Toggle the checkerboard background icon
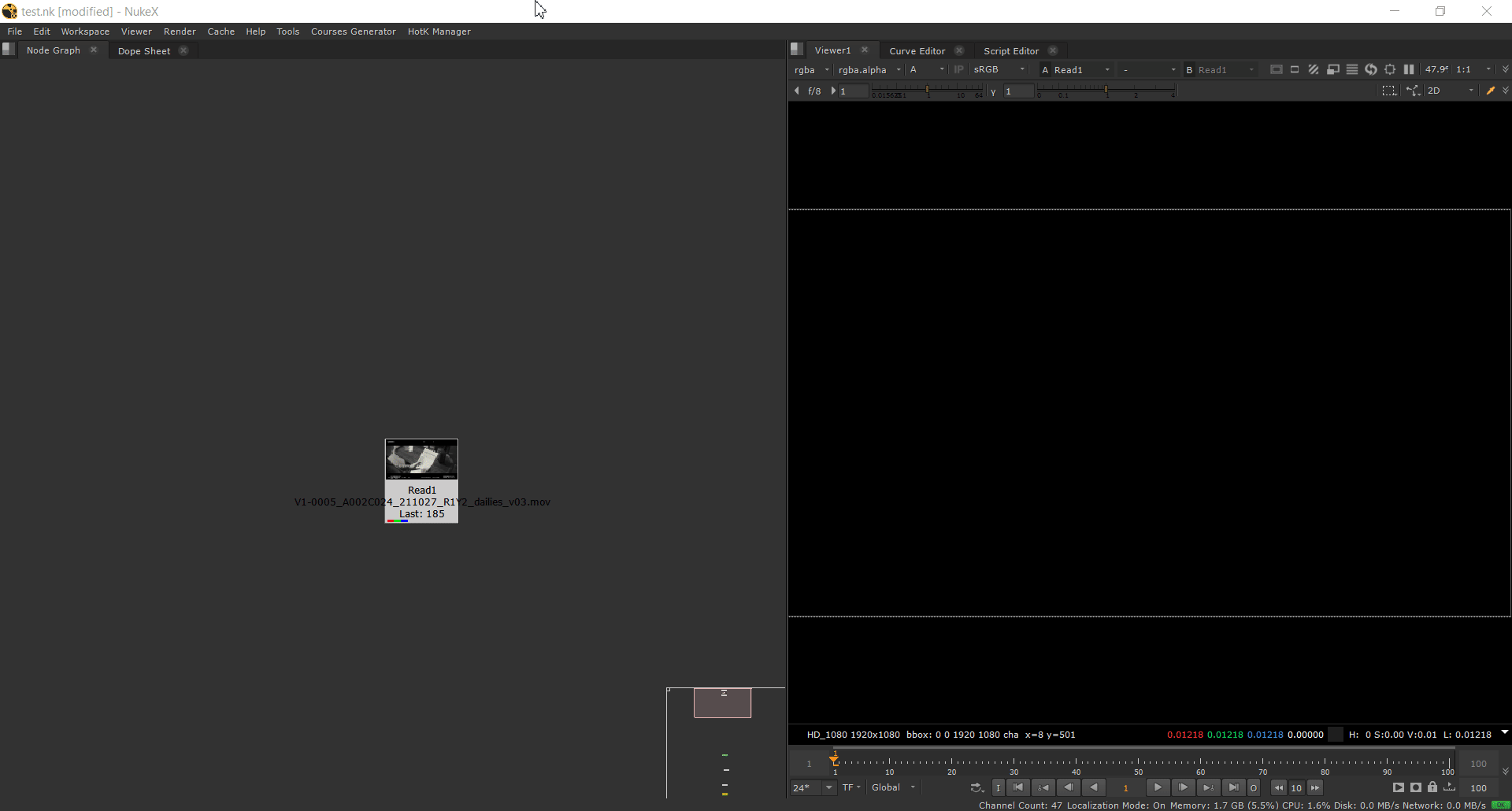Viewport: 1512px width, 811px height. [1314, 69]
